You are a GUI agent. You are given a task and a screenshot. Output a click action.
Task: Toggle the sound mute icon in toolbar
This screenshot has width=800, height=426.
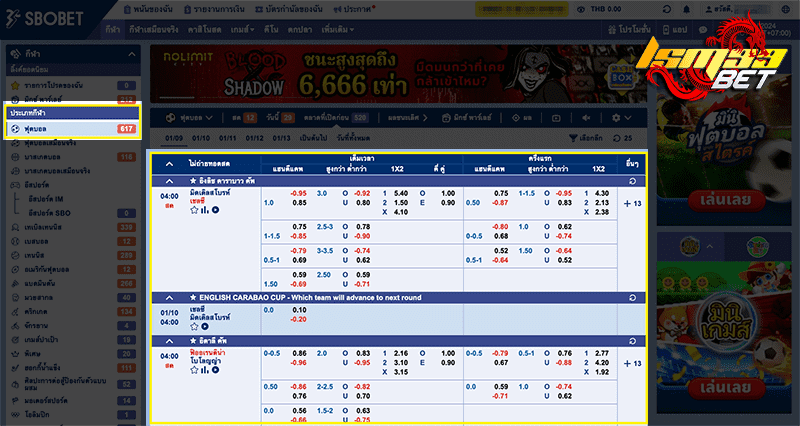pyautogui.click(x=586, y=118)
